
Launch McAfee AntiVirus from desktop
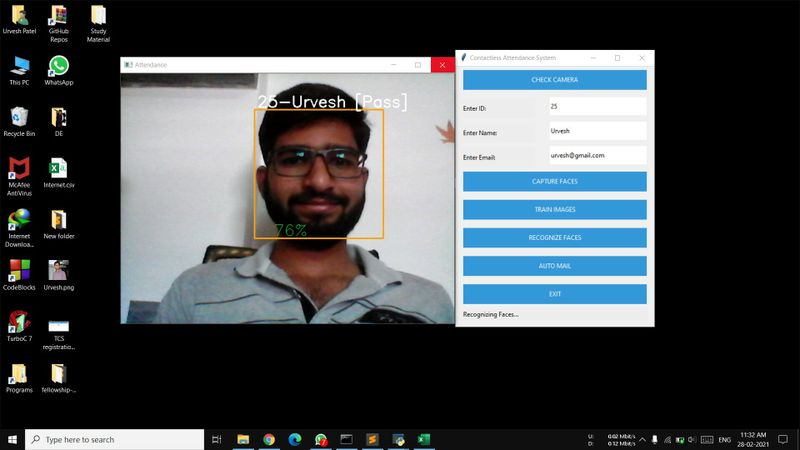[18, 170]
